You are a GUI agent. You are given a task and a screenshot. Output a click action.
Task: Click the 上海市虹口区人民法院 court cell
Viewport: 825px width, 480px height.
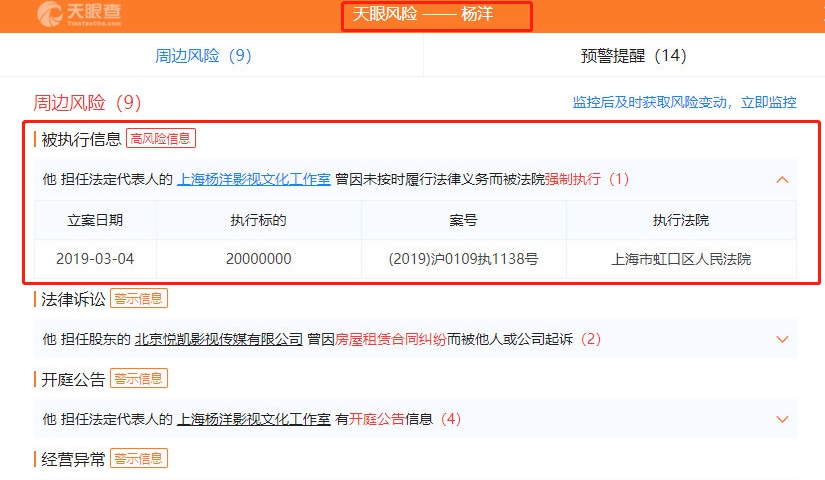(x=680, y=259)
